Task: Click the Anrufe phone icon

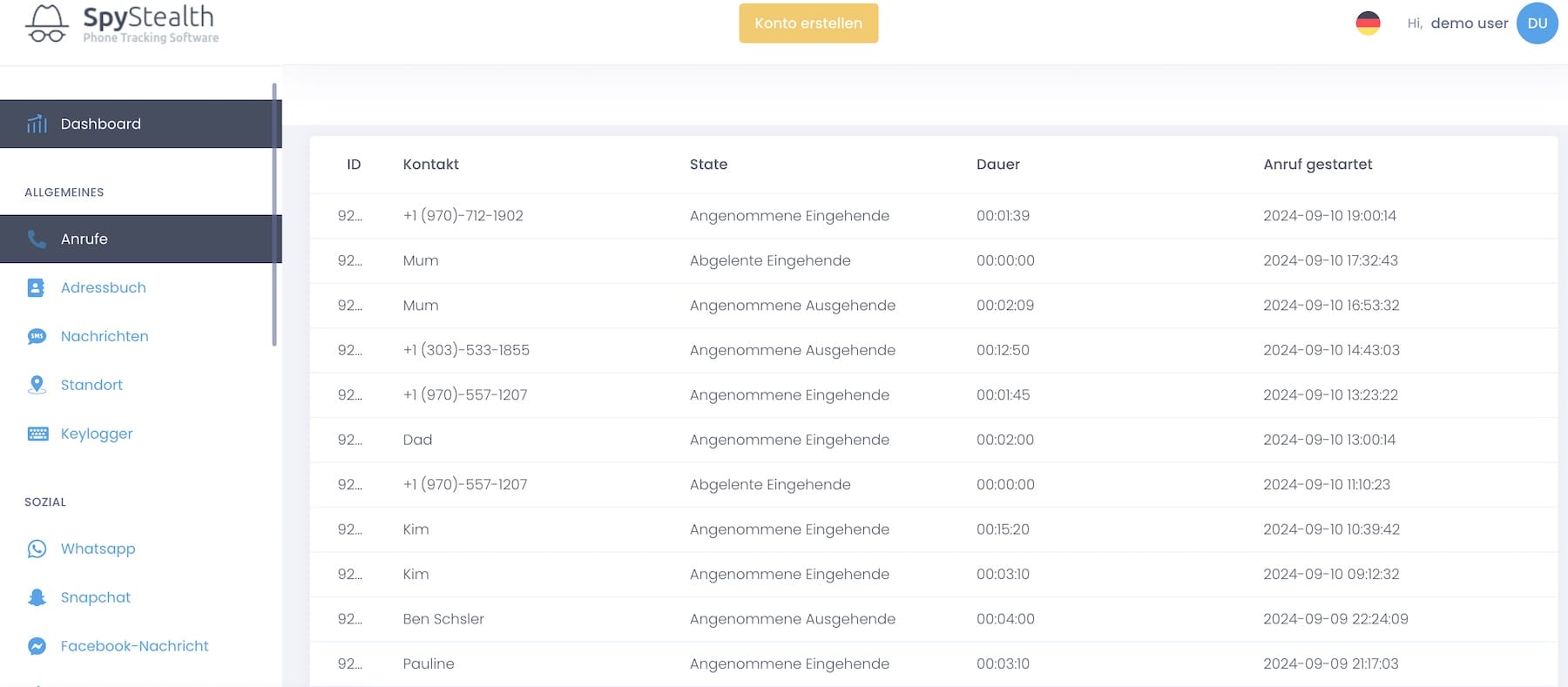Action: (x=37, y=239)
